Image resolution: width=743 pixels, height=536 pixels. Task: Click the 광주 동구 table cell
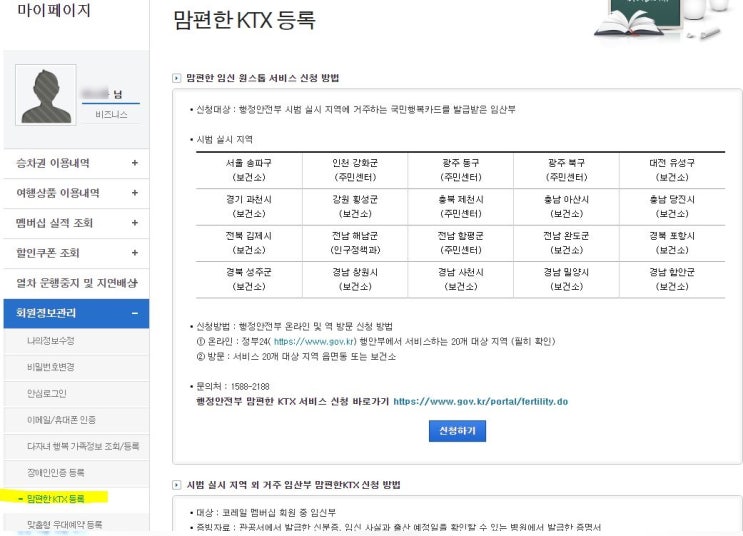pos(461,170)
